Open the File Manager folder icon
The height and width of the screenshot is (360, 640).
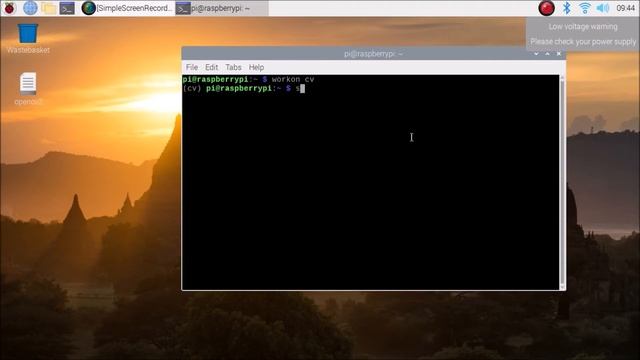pos(49,8)
